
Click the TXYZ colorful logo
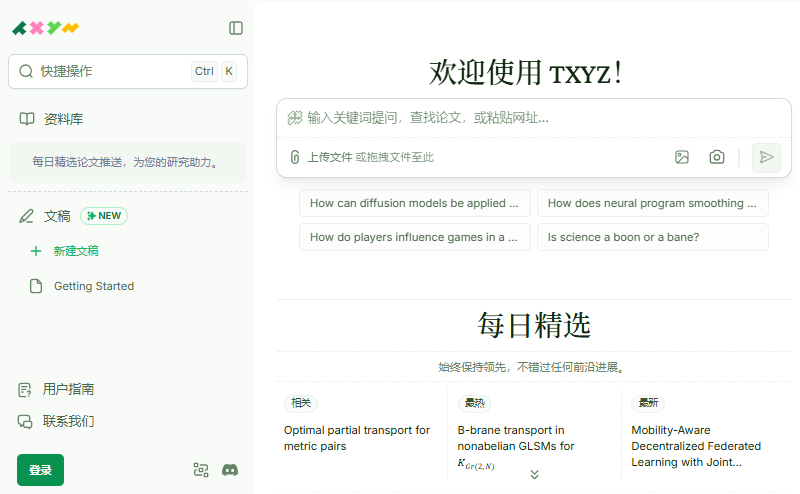coord(45,28)
